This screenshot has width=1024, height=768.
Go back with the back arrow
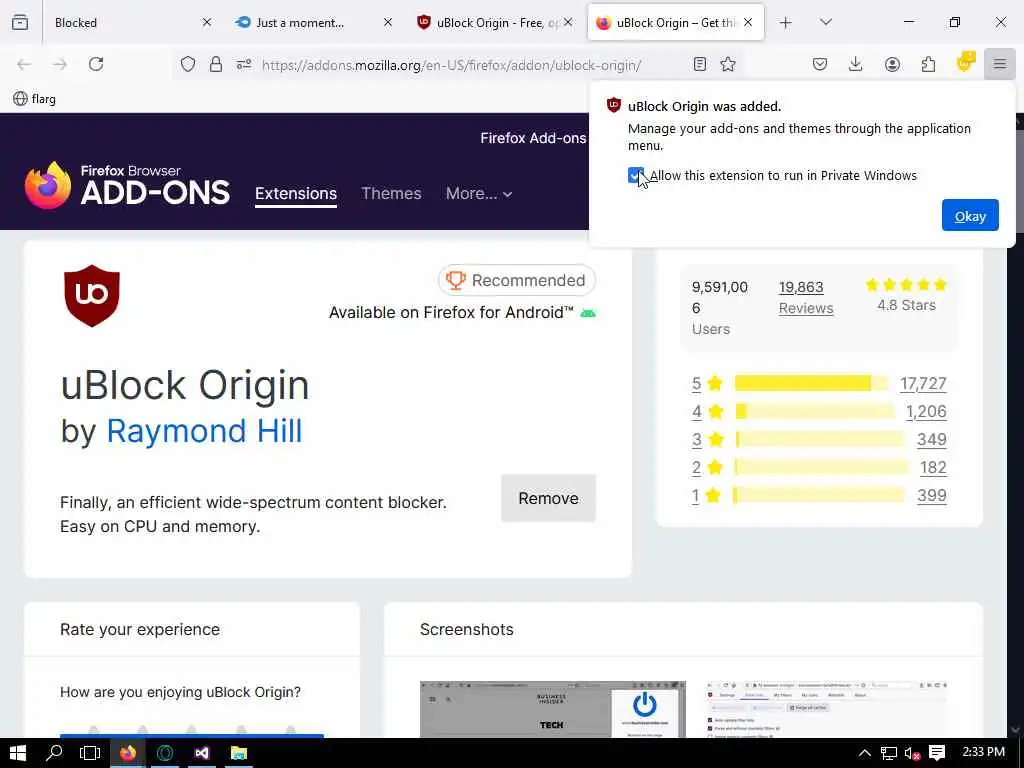(x=24, y=64)
